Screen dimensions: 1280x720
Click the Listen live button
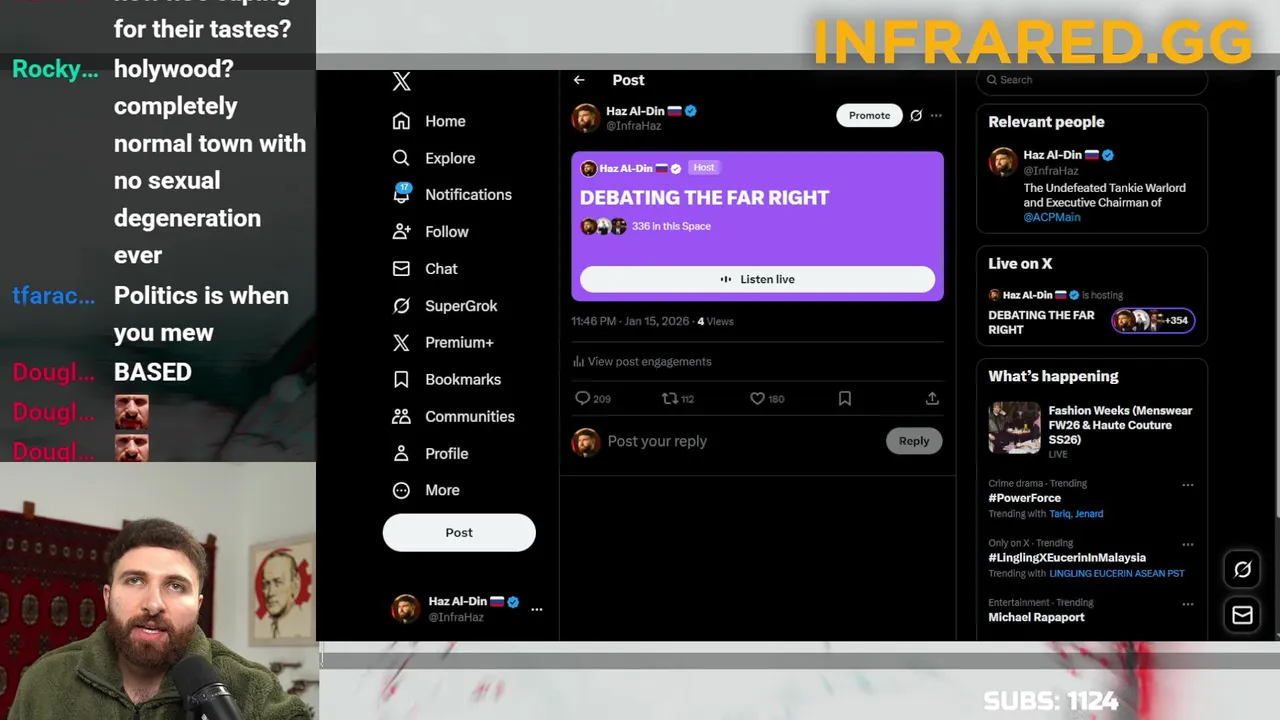757,279
